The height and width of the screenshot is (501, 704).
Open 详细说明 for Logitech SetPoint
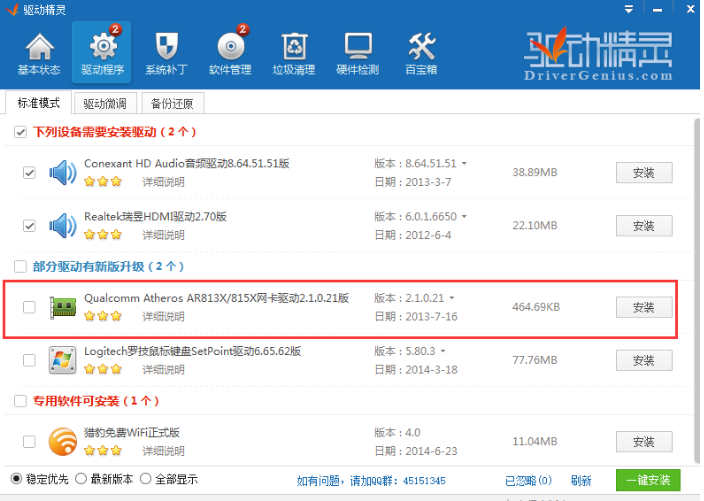point(163,369)
